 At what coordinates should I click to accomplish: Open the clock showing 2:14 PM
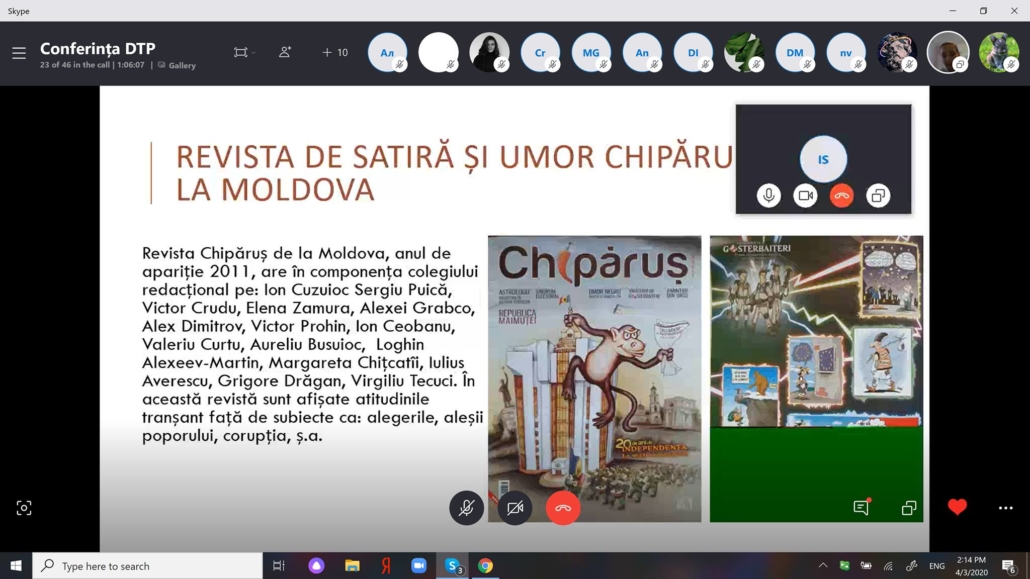(971, 566)
